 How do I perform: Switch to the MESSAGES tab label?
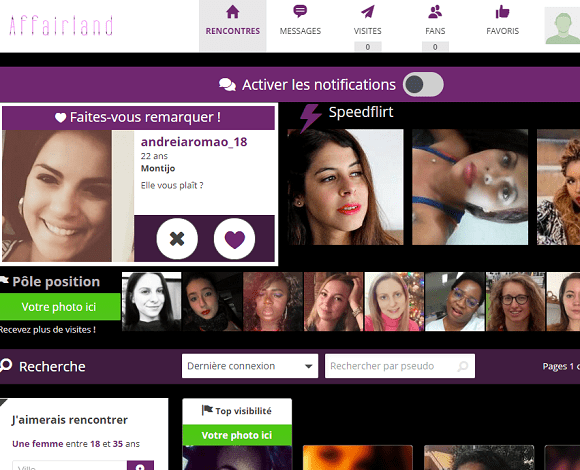click(x=300, y=31)
